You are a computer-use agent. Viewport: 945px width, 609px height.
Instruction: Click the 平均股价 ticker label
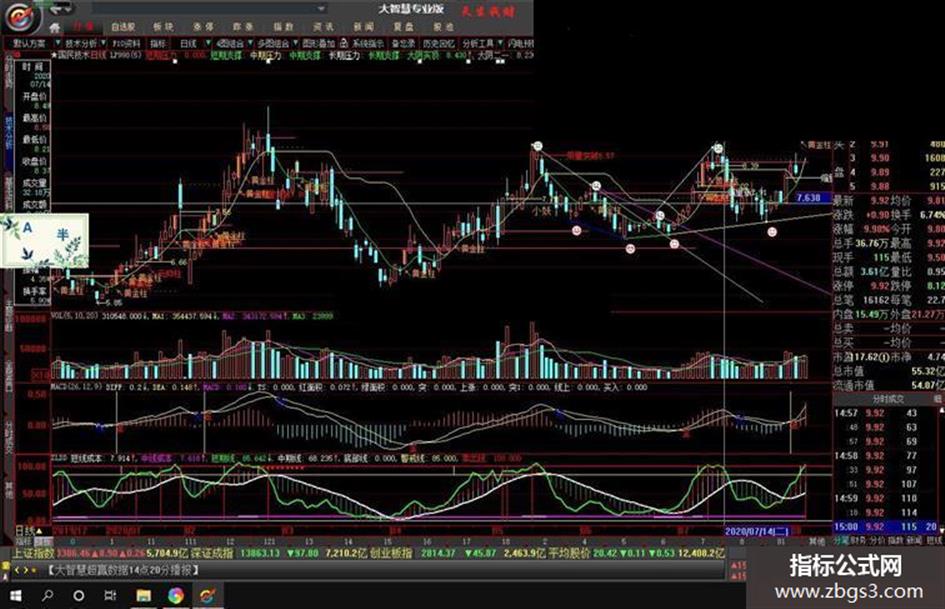click(x=570, y=553)
